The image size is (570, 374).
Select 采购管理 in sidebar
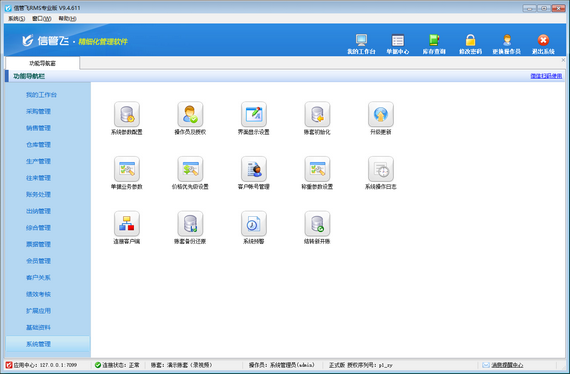[38, 111]
